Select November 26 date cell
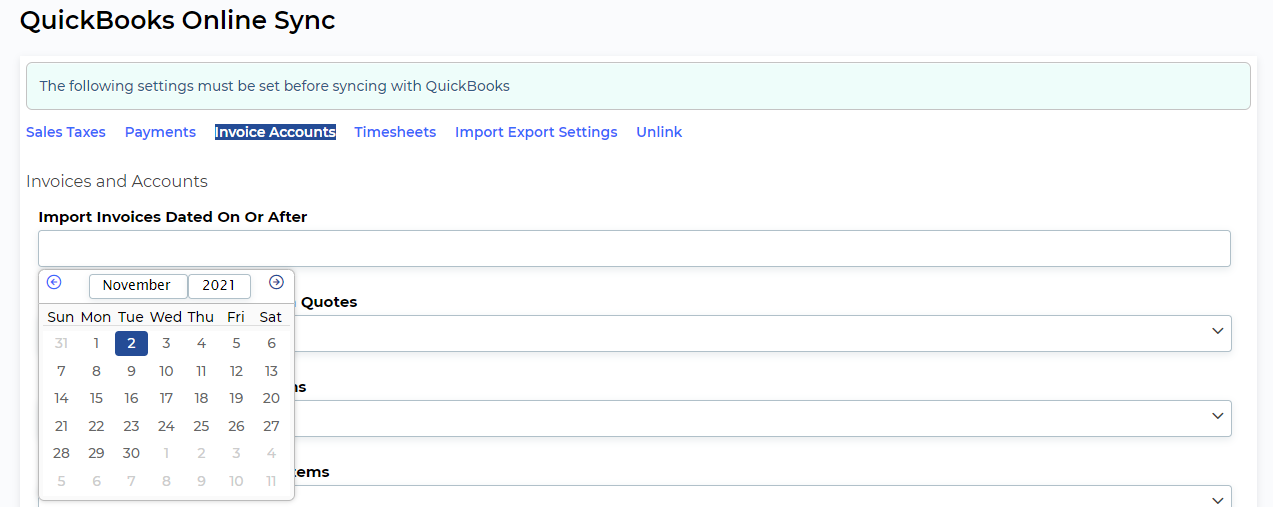The width and height of the screenshot is (1273, 507). (236, 426)
